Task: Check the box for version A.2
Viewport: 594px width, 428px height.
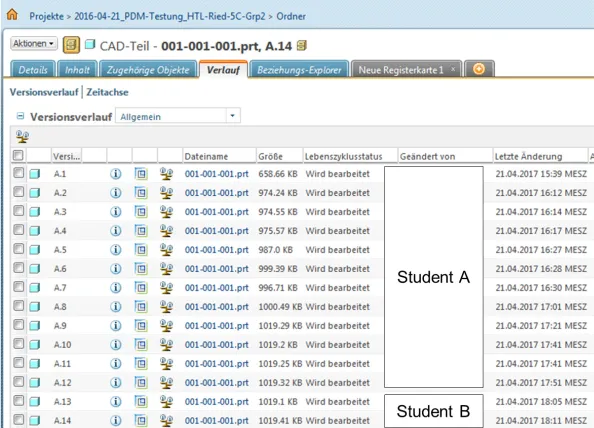Action: [18, 192]
